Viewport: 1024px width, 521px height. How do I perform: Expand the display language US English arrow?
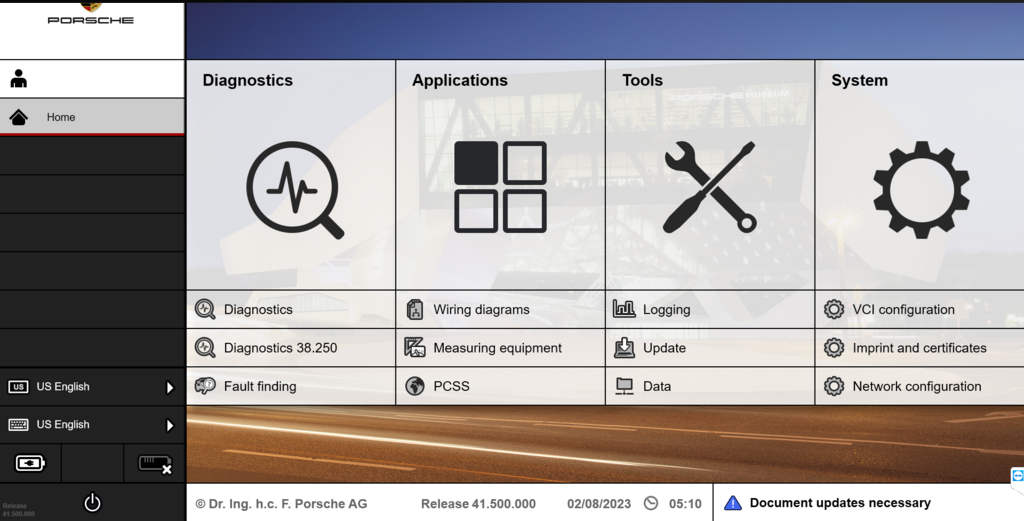pos(170,387)
